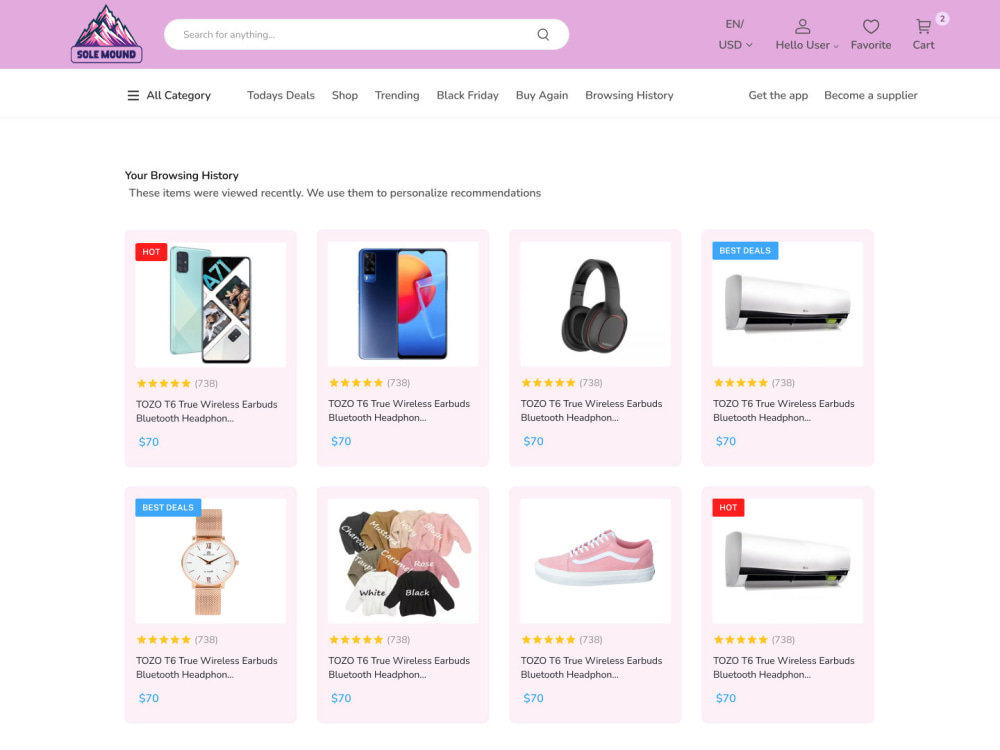Click the hamburger All Category icon

pyautogui.click(x=133, y=96)
